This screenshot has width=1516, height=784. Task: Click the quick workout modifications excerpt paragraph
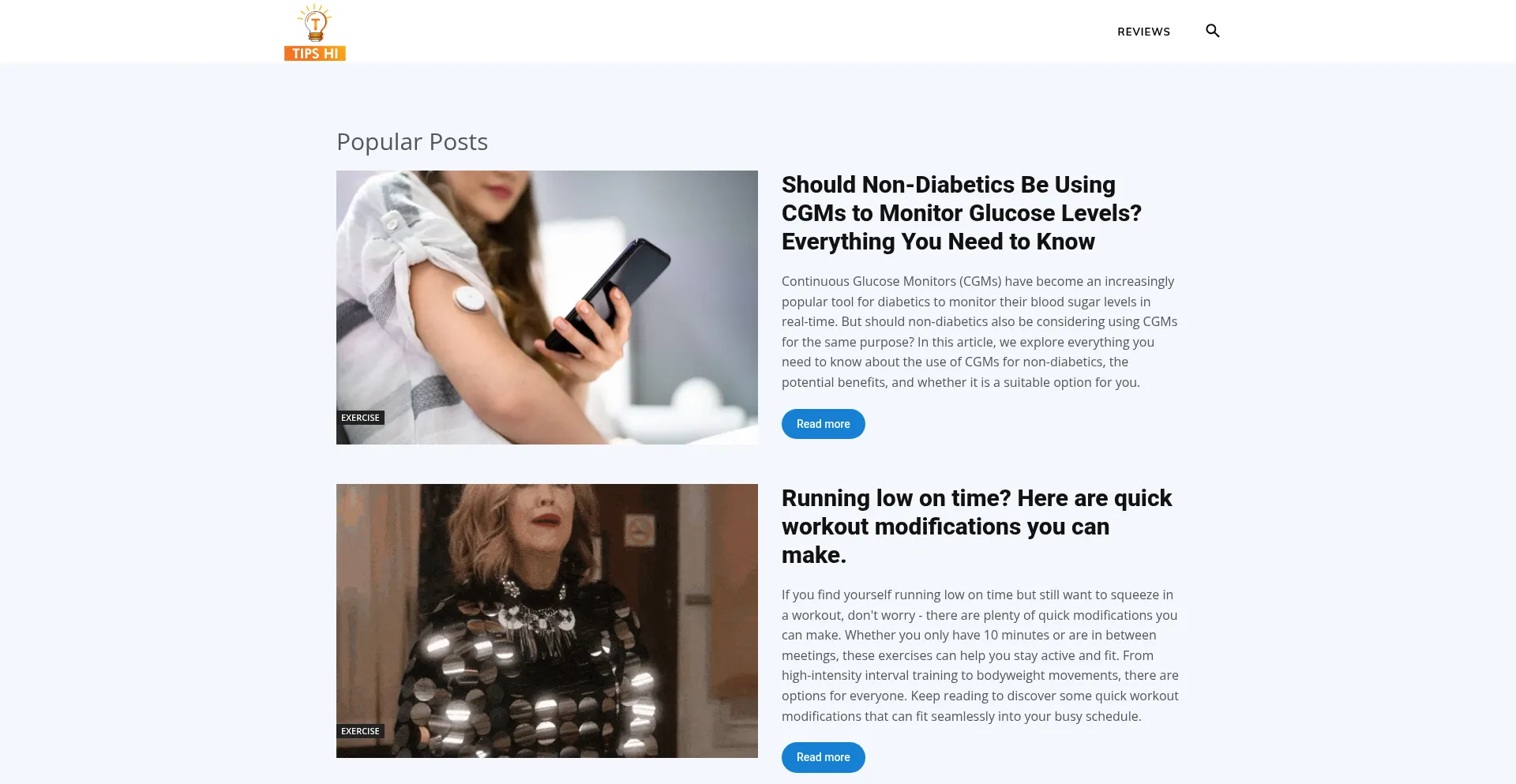(x=980, y=655)
